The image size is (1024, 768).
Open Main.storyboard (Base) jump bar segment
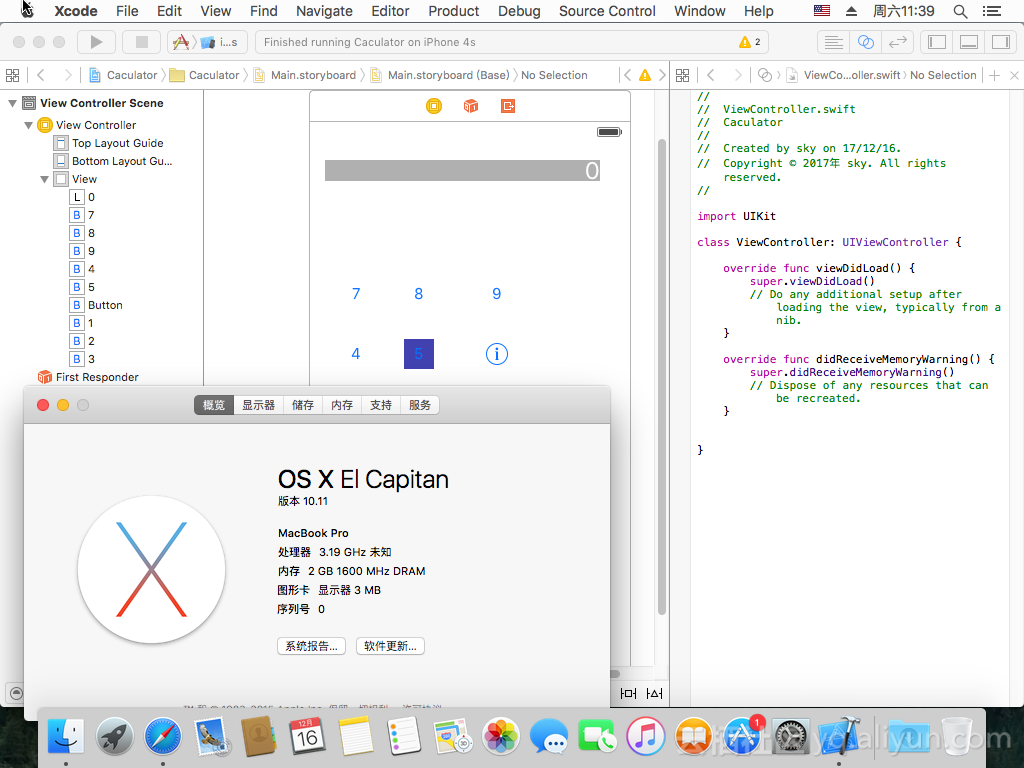coord(441,75)
